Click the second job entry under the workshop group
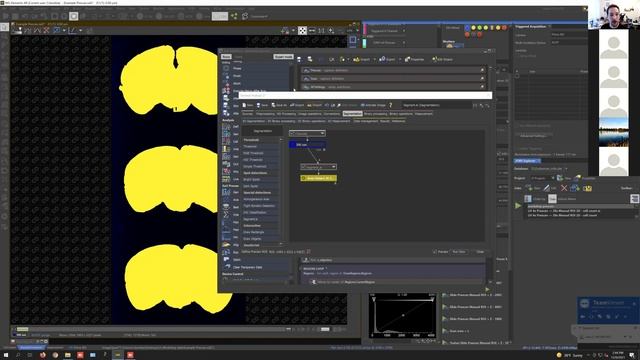 pyautogui.click(x=562, y=215)
